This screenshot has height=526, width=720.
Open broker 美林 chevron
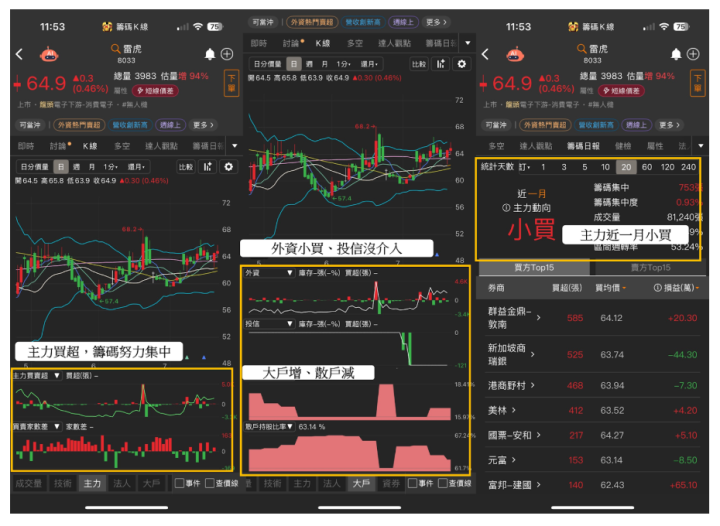pos(514,410)
